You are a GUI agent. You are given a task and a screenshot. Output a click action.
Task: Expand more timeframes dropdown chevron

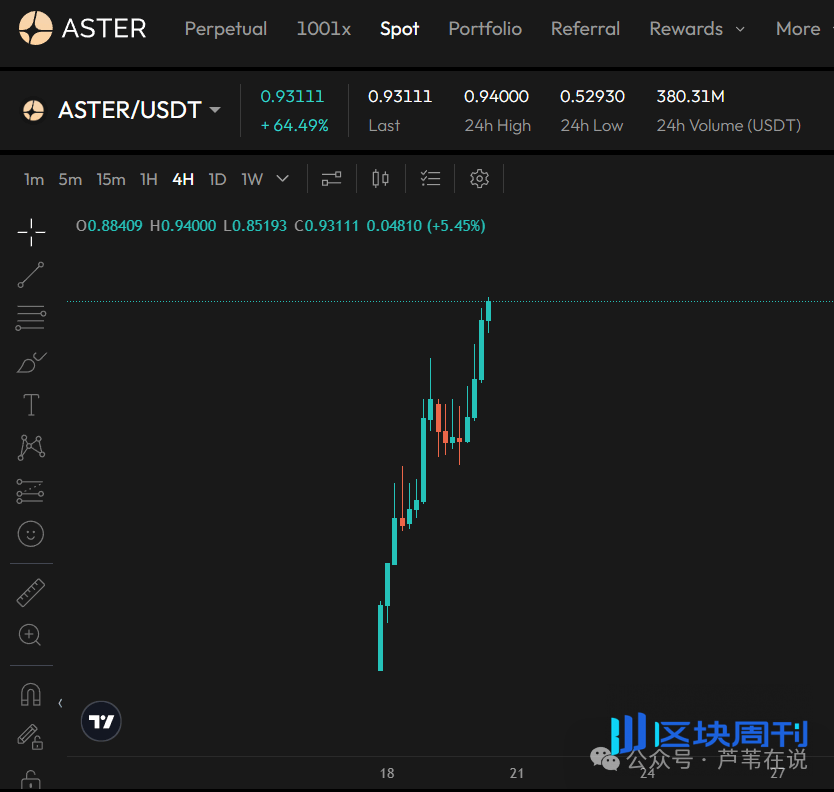pyautogui.click(x=283, y=179)
